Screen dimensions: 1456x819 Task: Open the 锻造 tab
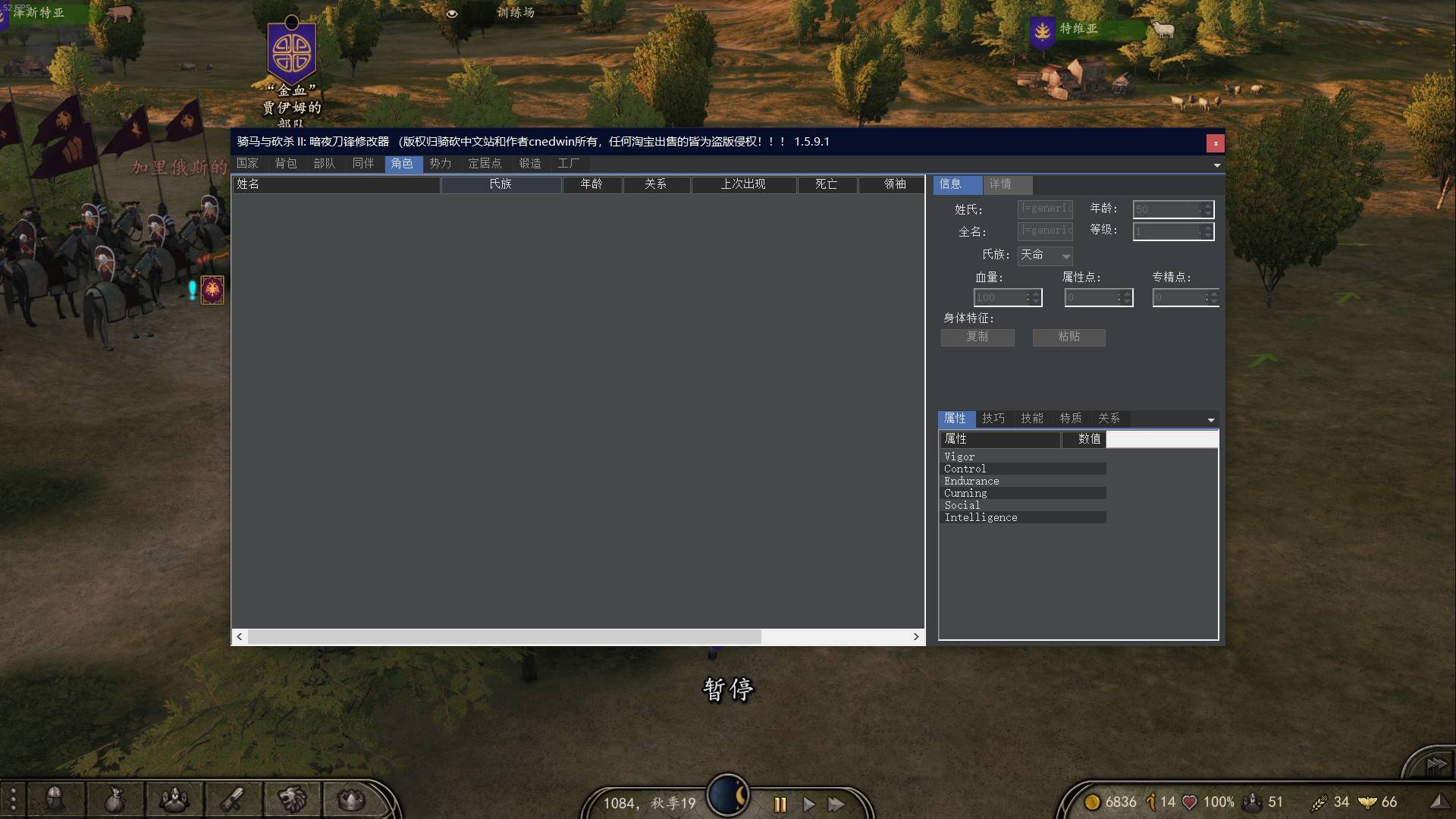[x=530, y=164]
